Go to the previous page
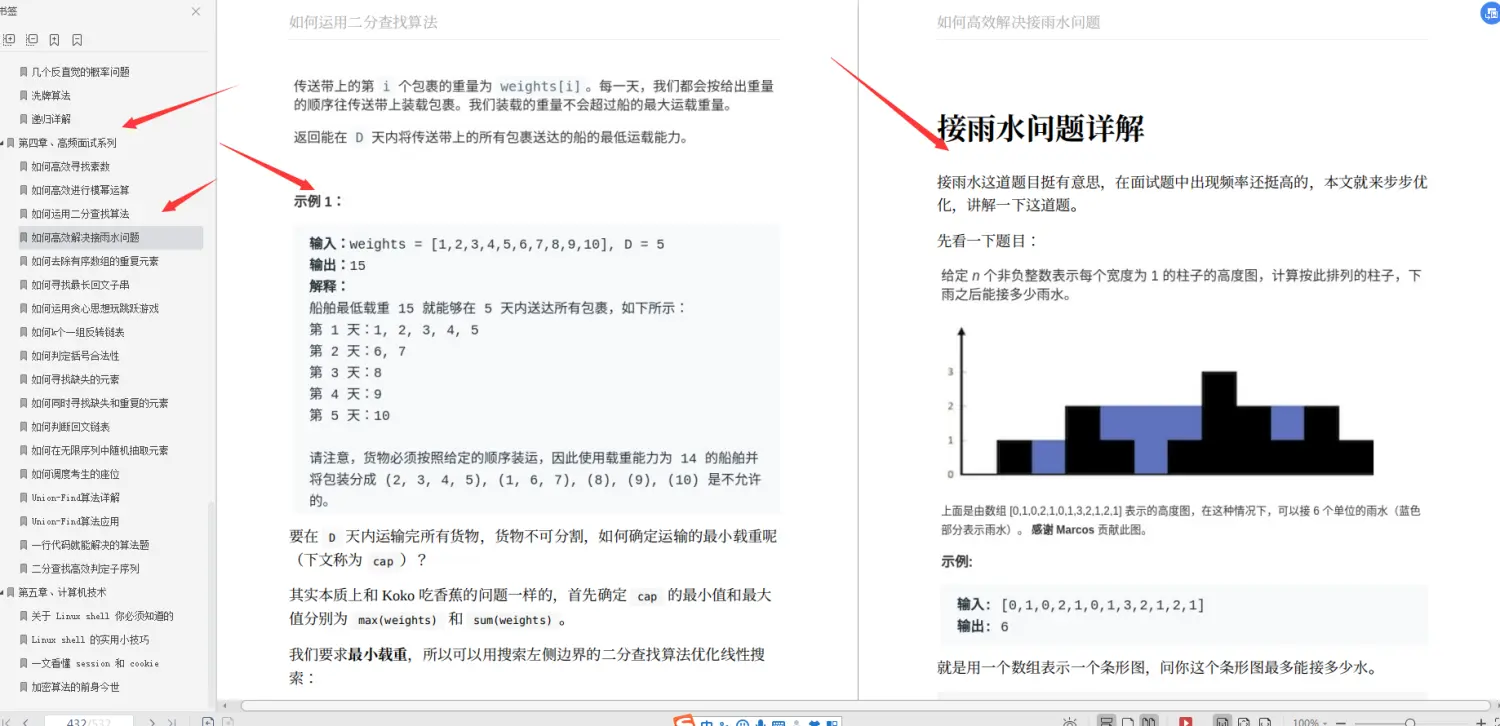This screenshot has width=1500, height=726. (x=25, y=721)
